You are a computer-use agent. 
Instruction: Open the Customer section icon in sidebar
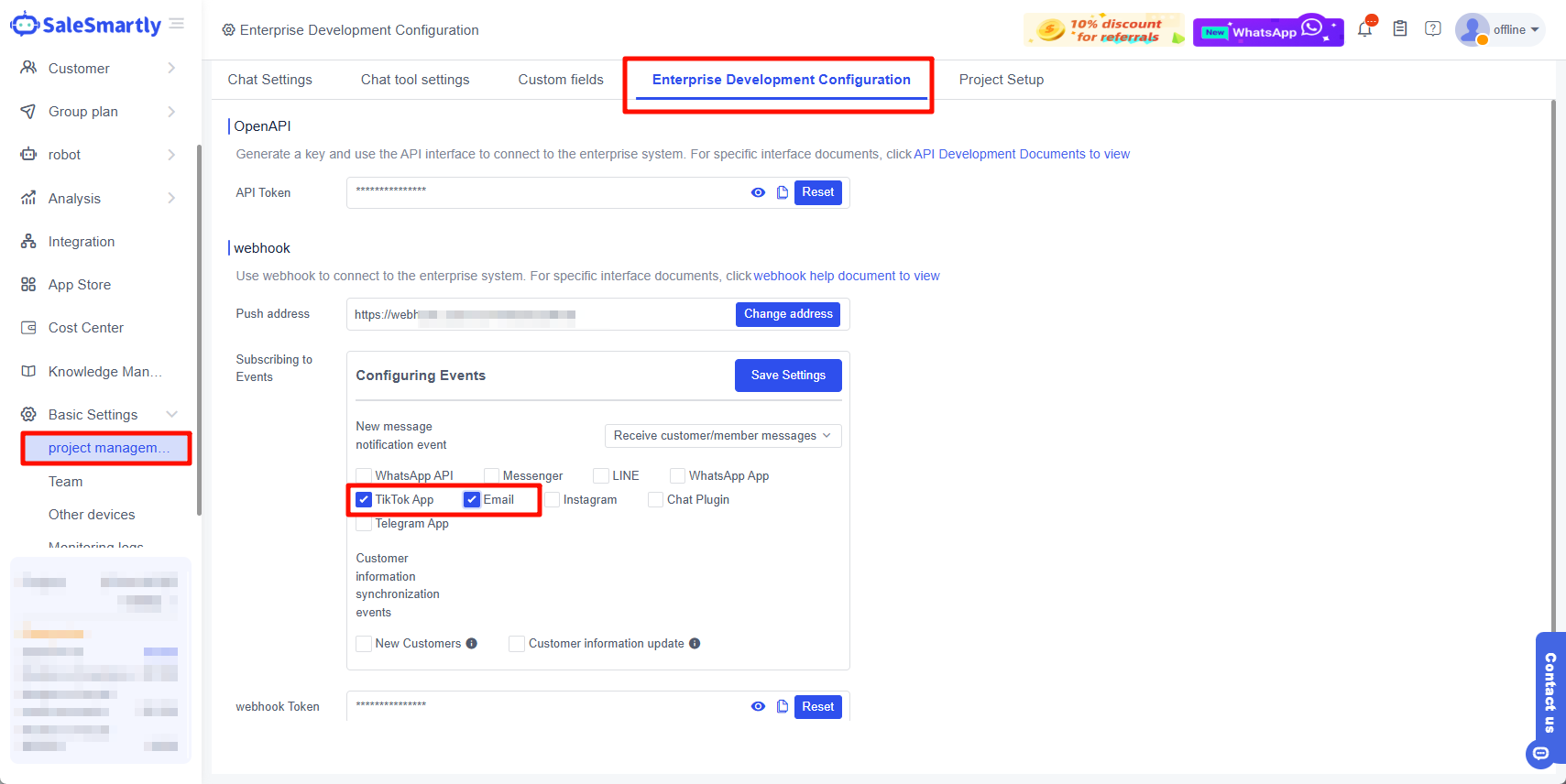coord(28,68)
